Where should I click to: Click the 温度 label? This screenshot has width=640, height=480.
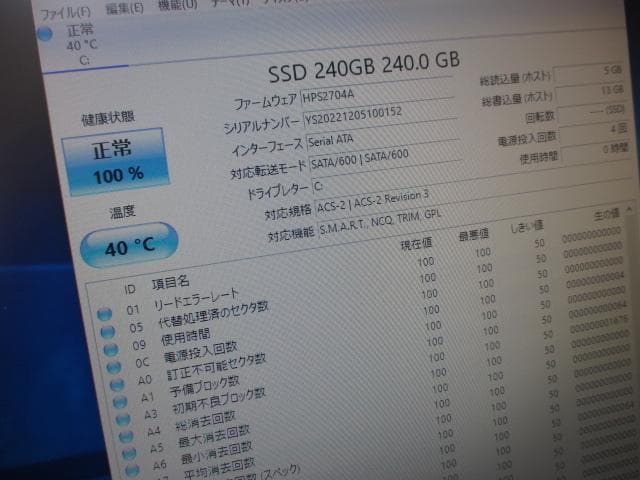point(122,212)
